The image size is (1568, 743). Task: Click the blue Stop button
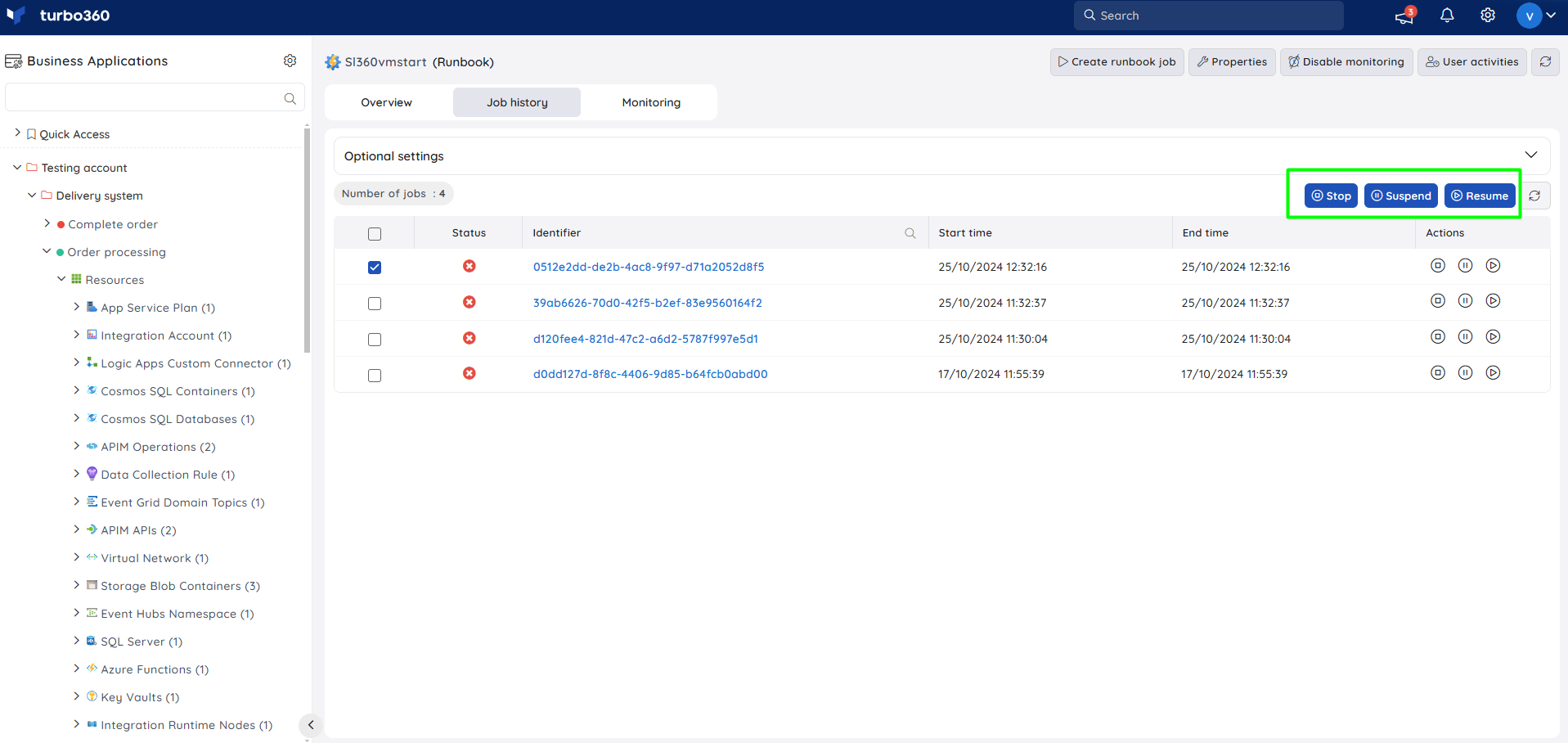[x=1331, y=196]
